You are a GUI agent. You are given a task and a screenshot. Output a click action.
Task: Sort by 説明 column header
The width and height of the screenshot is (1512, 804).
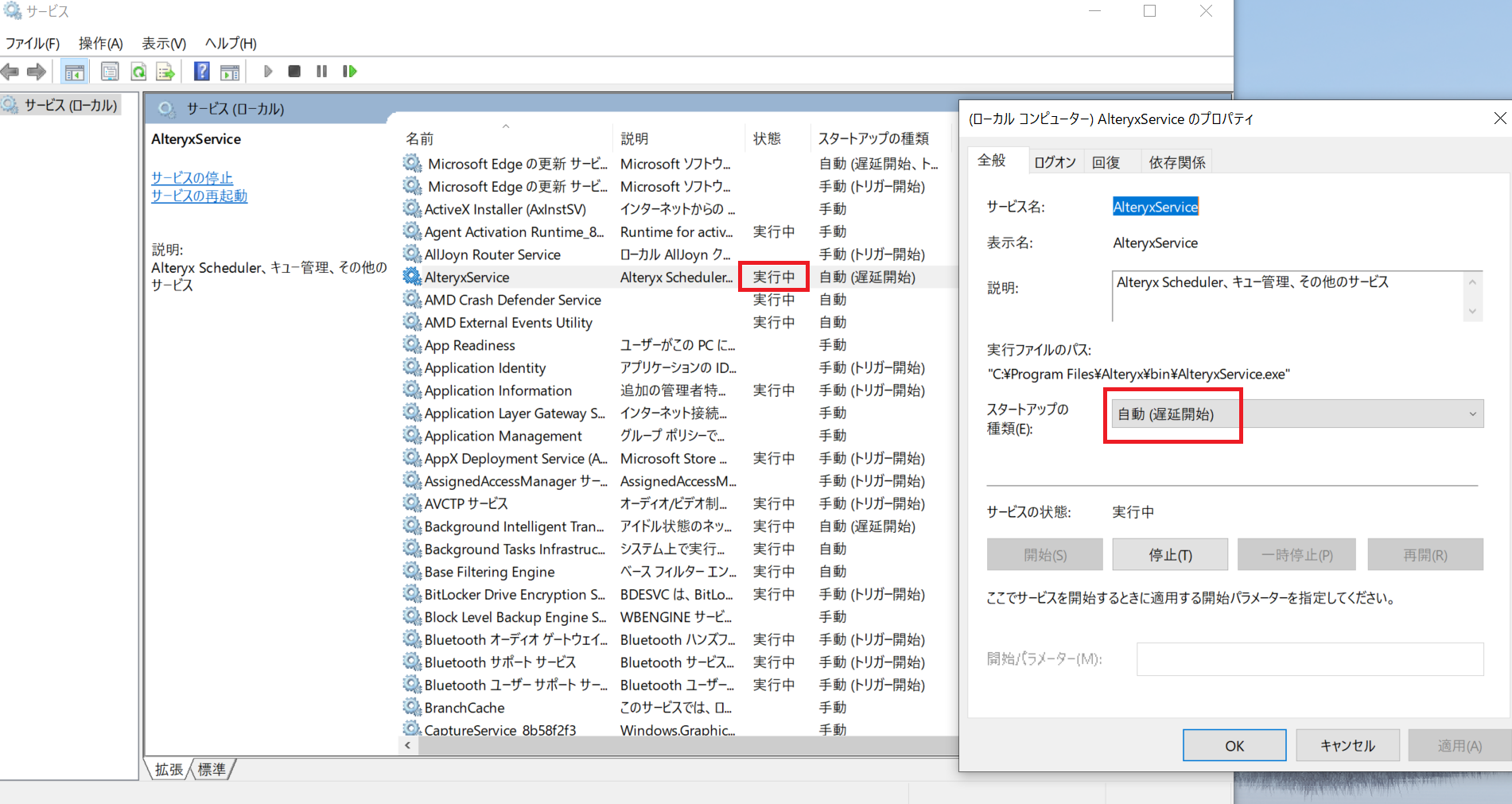click(x=678, y=138)
